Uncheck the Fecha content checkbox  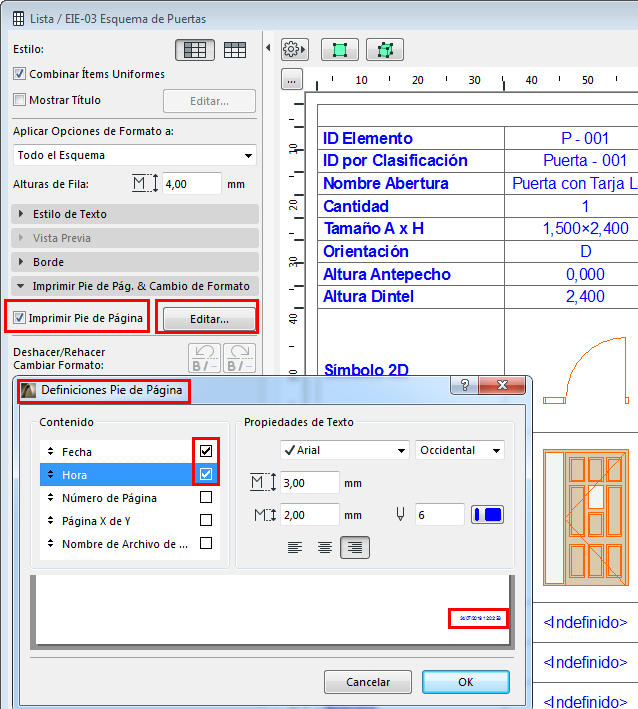(x=206, y=451)
